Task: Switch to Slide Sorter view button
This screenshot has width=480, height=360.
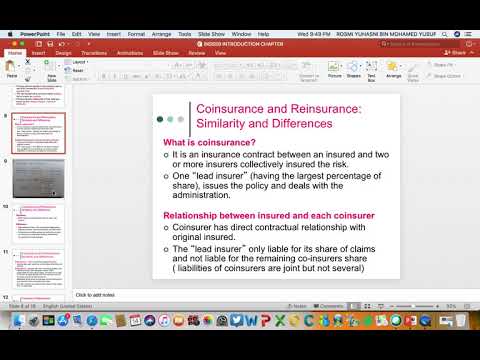Action: tap(367, 306)
